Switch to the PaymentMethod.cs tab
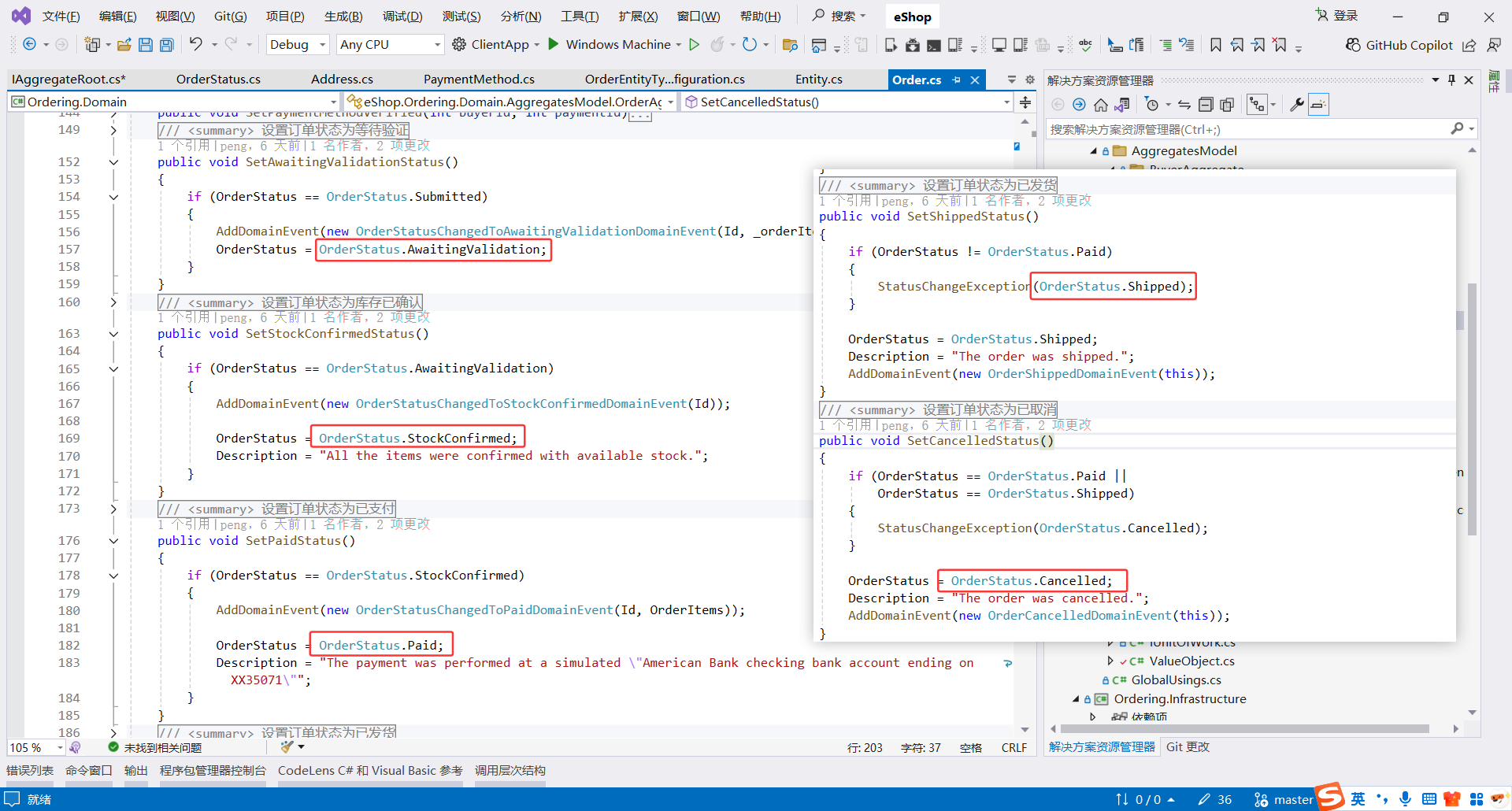The image size is (1512, 811). [x=479, y=80]
